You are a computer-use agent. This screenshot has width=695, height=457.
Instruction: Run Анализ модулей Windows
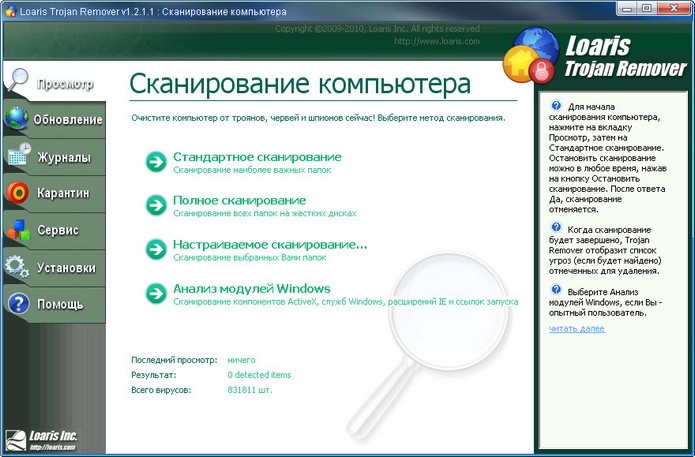pyautogui.click(x=251, y=289)
